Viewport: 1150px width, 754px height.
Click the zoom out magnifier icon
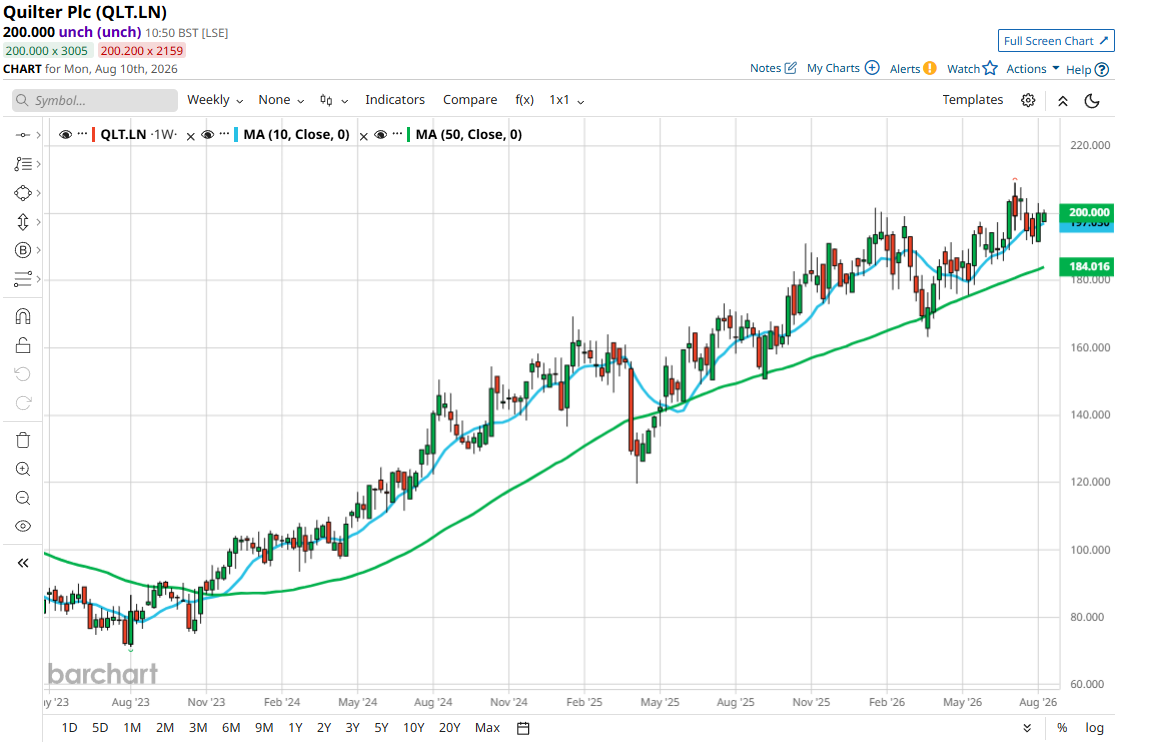pos(23,499)
